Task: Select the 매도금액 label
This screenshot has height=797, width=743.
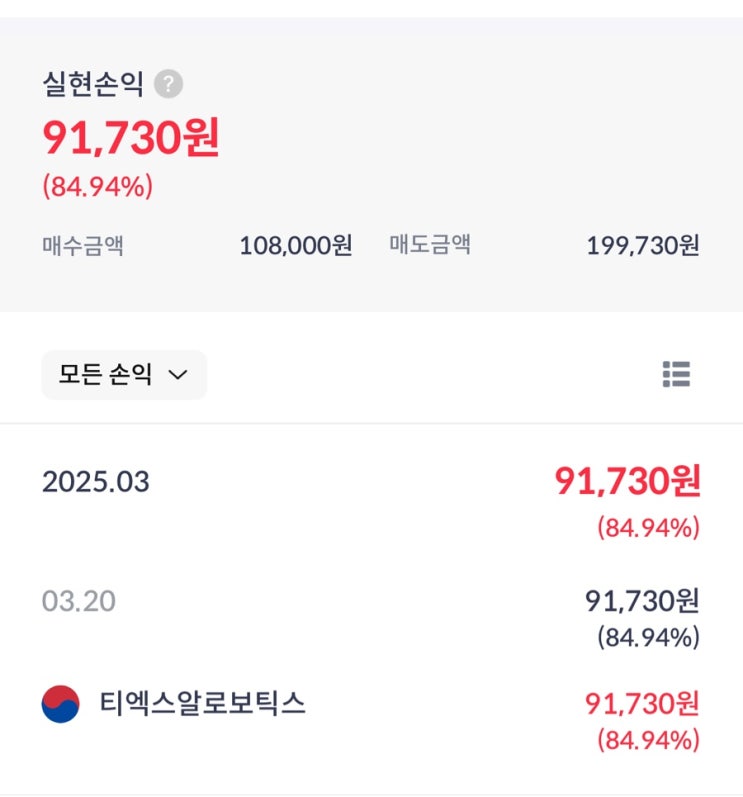Action: tap(430, 245)
